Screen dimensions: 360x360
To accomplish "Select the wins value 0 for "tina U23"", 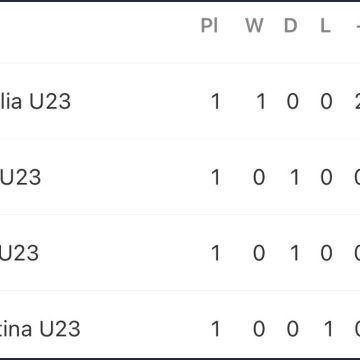I will (259, 329).
